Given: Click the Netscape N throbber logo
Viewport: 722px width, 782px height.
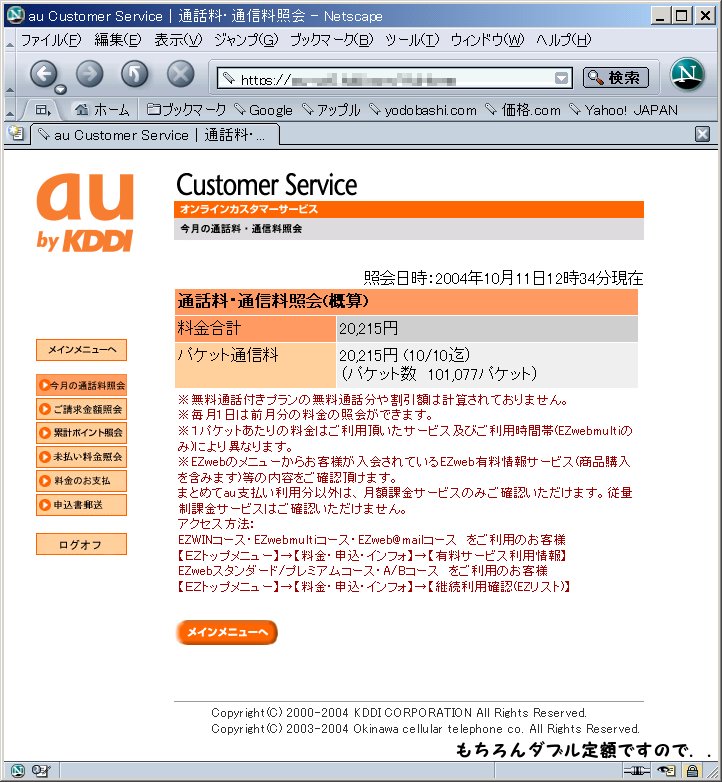Looking at the screenshot, I should (687, 74).
